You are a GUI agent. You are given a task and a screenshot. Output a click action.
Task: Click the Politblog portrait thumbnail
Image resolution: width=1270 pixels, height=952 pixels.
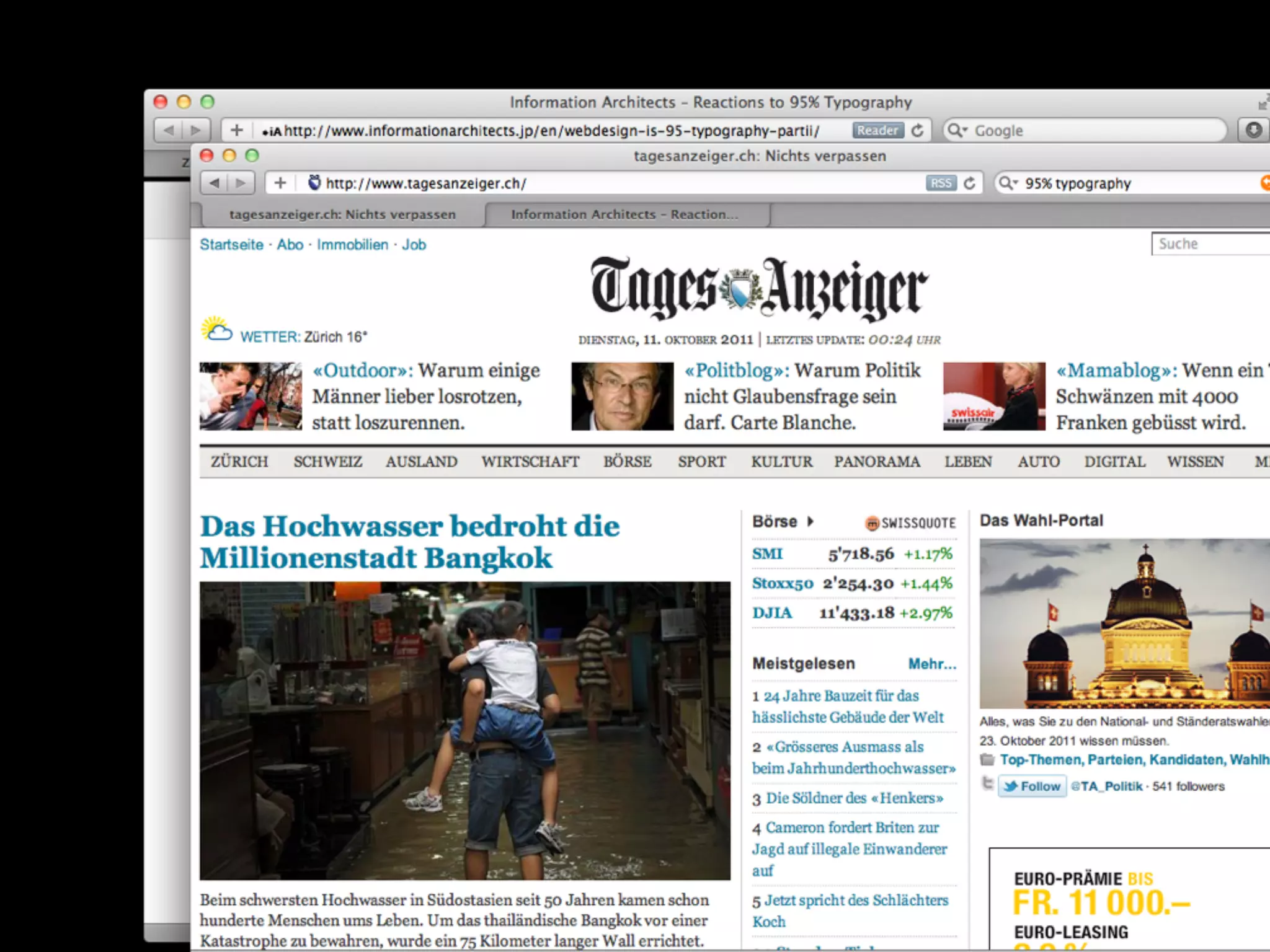pyautogui.click(x=622, y=397)
